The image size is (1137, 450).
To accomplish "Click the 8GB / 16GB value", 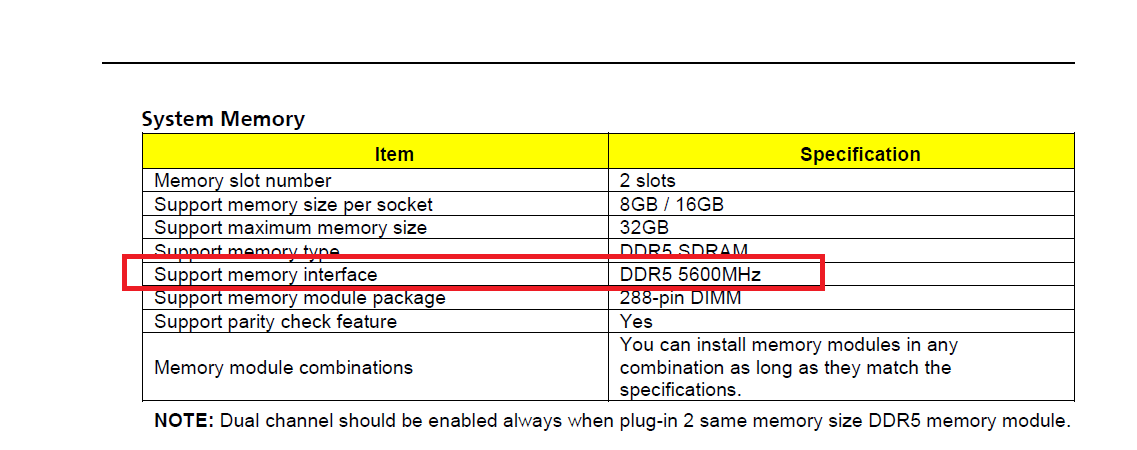I will (x=671, y=204).
